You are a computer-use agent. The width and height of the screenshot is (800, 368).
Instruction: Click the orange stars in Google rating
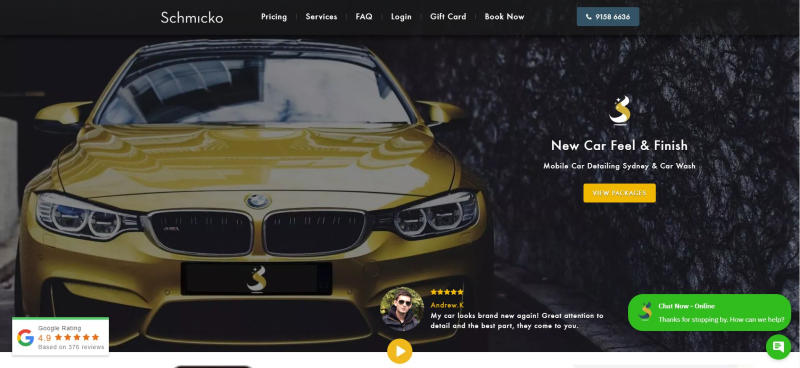coord(77,337)
